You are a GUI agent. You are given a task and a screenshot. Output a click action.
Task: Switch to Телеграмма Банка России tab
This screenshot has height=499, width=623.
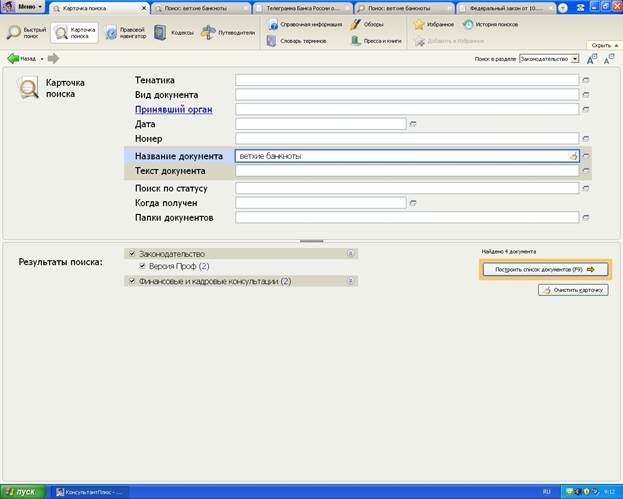point(302,8)
